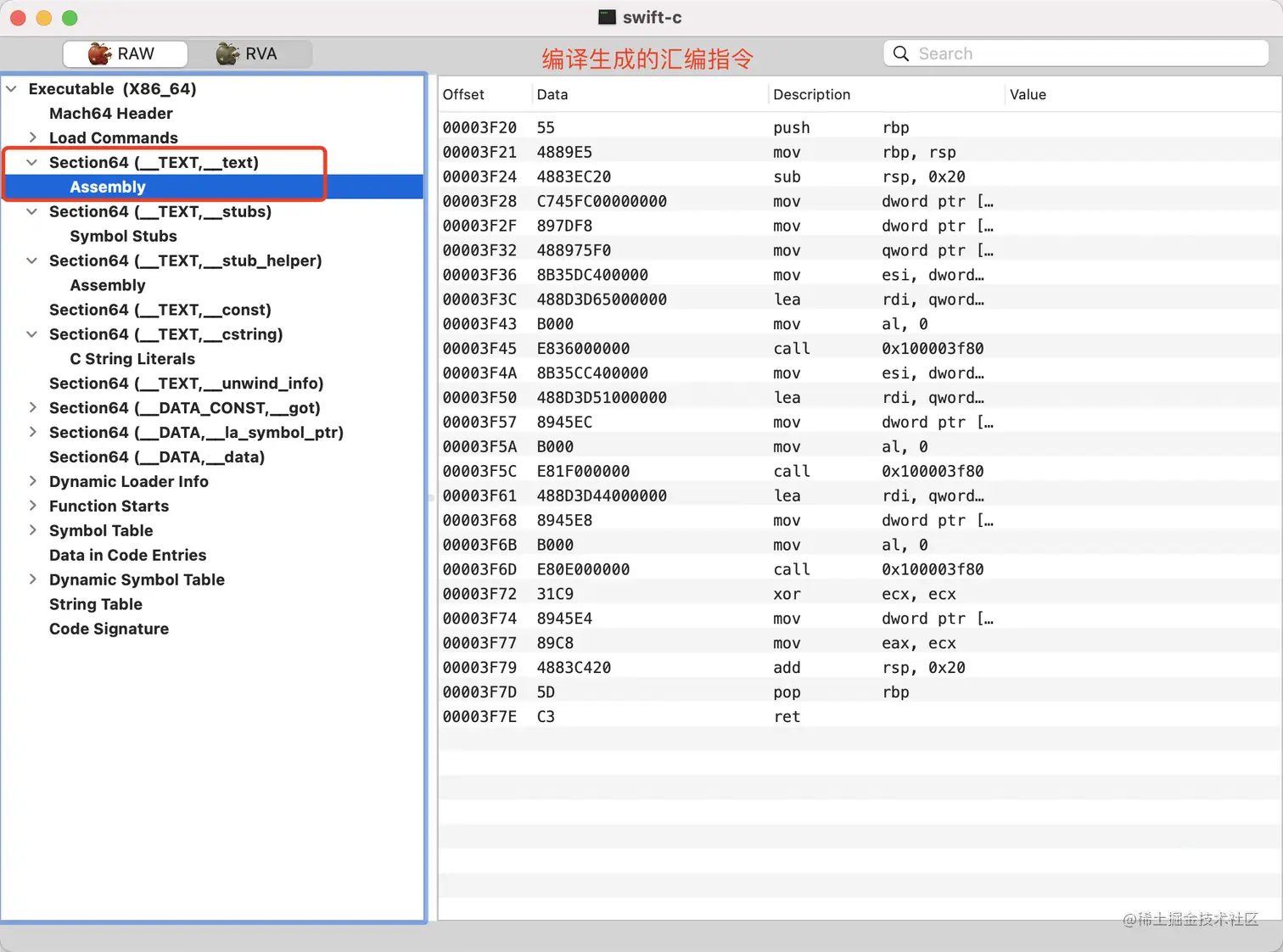The image size is (1283, 952).
Task: Select the row at offset 00003F20
Action: coord(859,127)
